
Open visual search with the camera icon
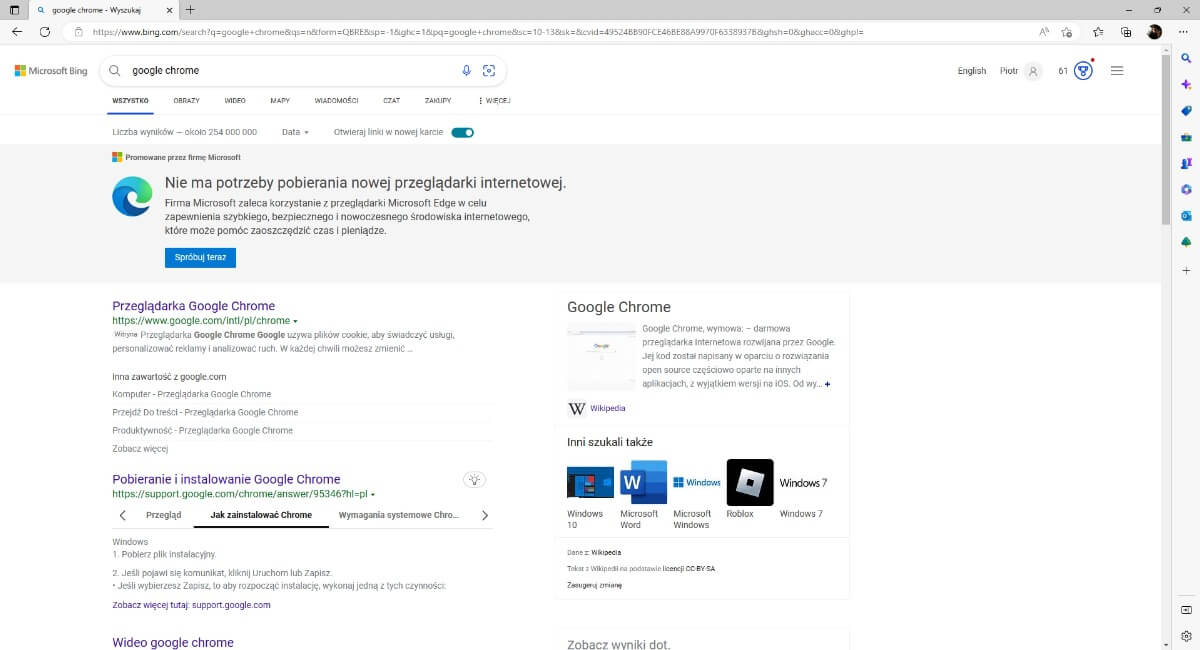point(489,70)
